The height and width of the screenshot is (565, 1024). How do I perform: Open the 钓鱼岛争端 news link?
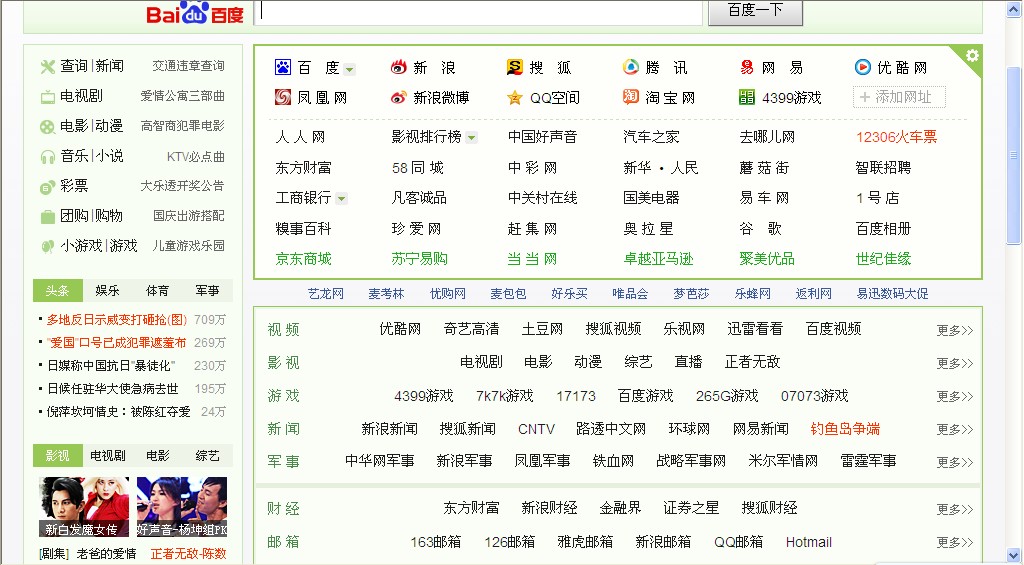pos(845,429)
